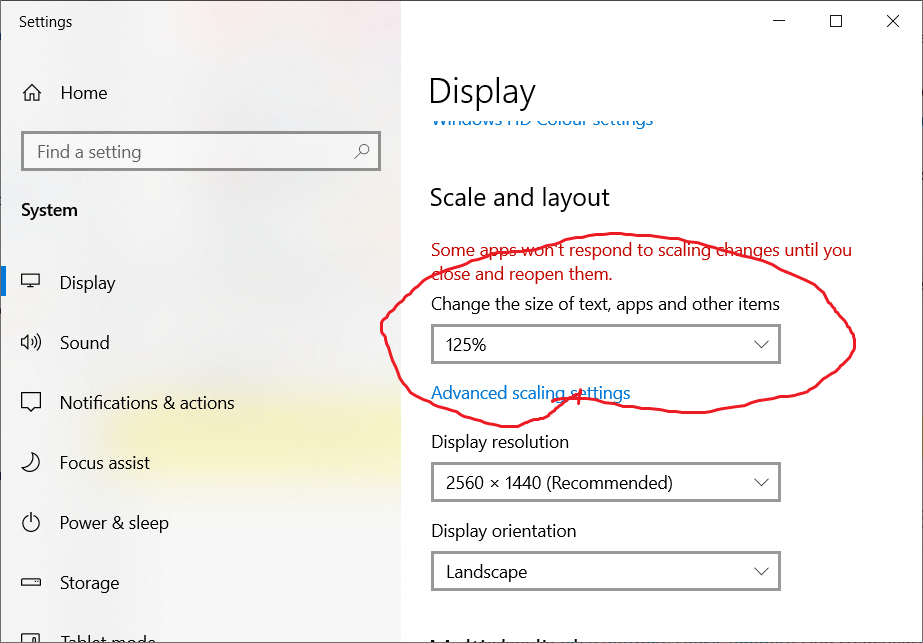923x643 pixels.
Task: Click the Sound speaker icon
Action: tap(32, 343)
